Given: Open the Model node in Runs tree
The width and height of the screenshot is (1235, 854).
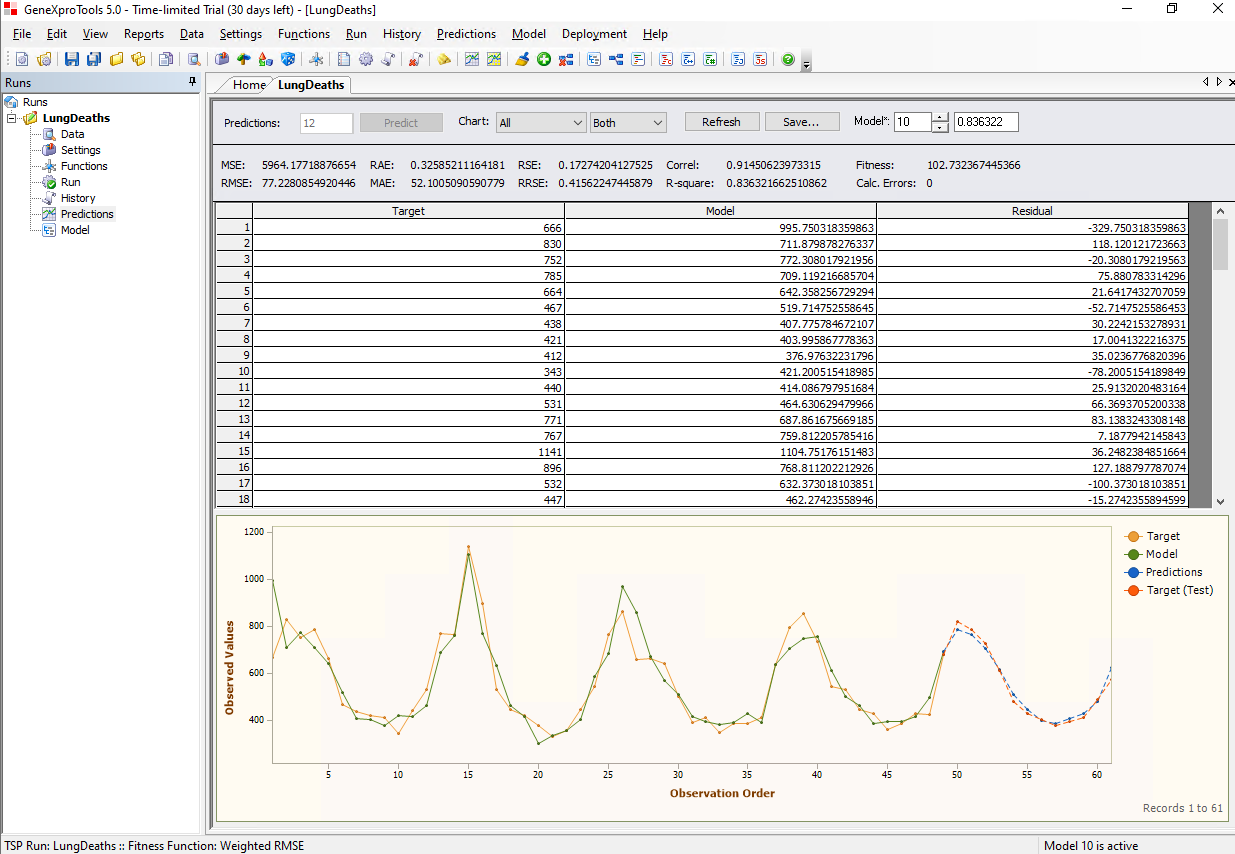Looking at the screenshot, I should click(x=75, y=230).
